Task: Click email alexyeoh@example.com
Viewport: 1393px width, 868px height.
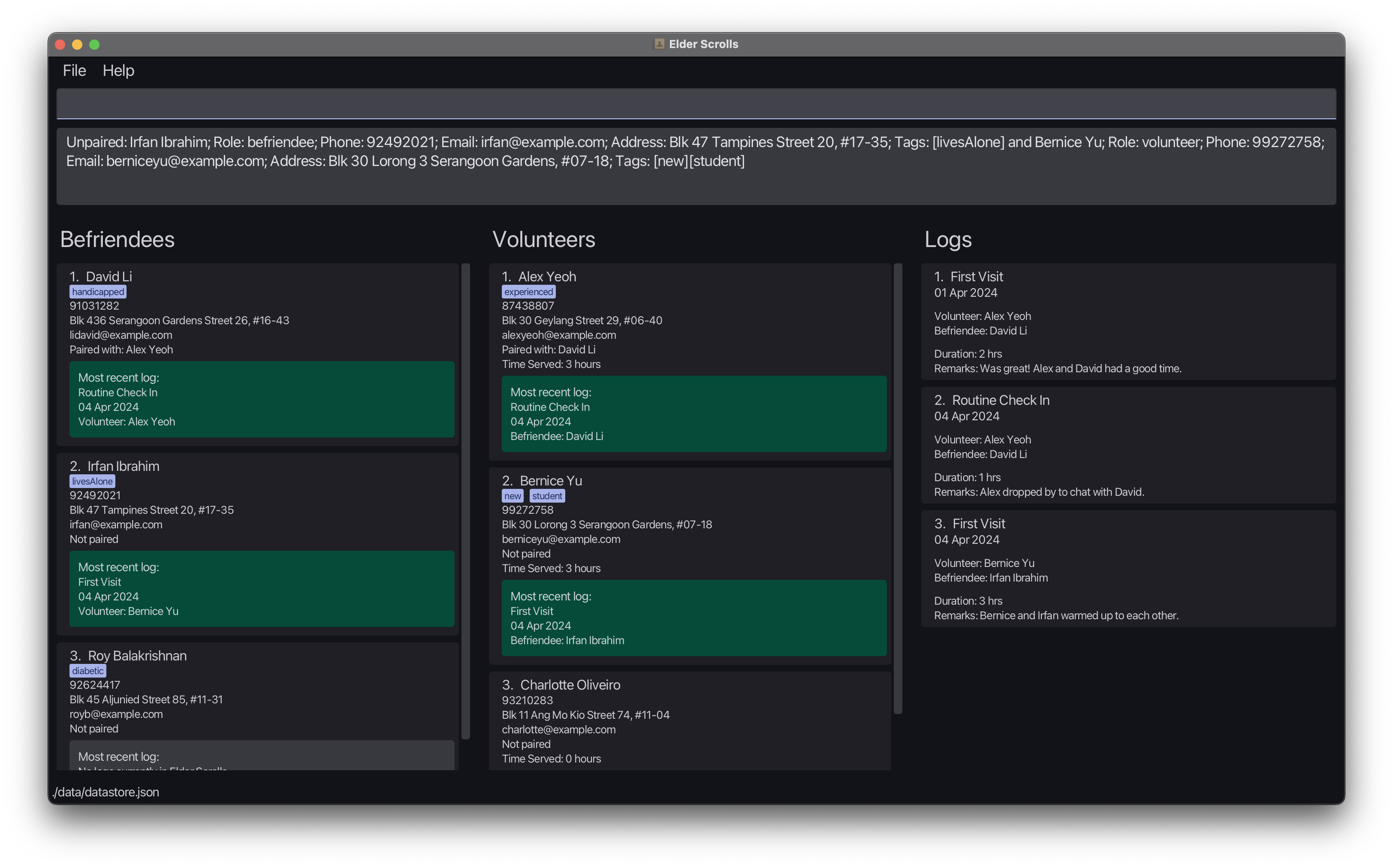Action: pyautogui.click(x=559, y=335)
